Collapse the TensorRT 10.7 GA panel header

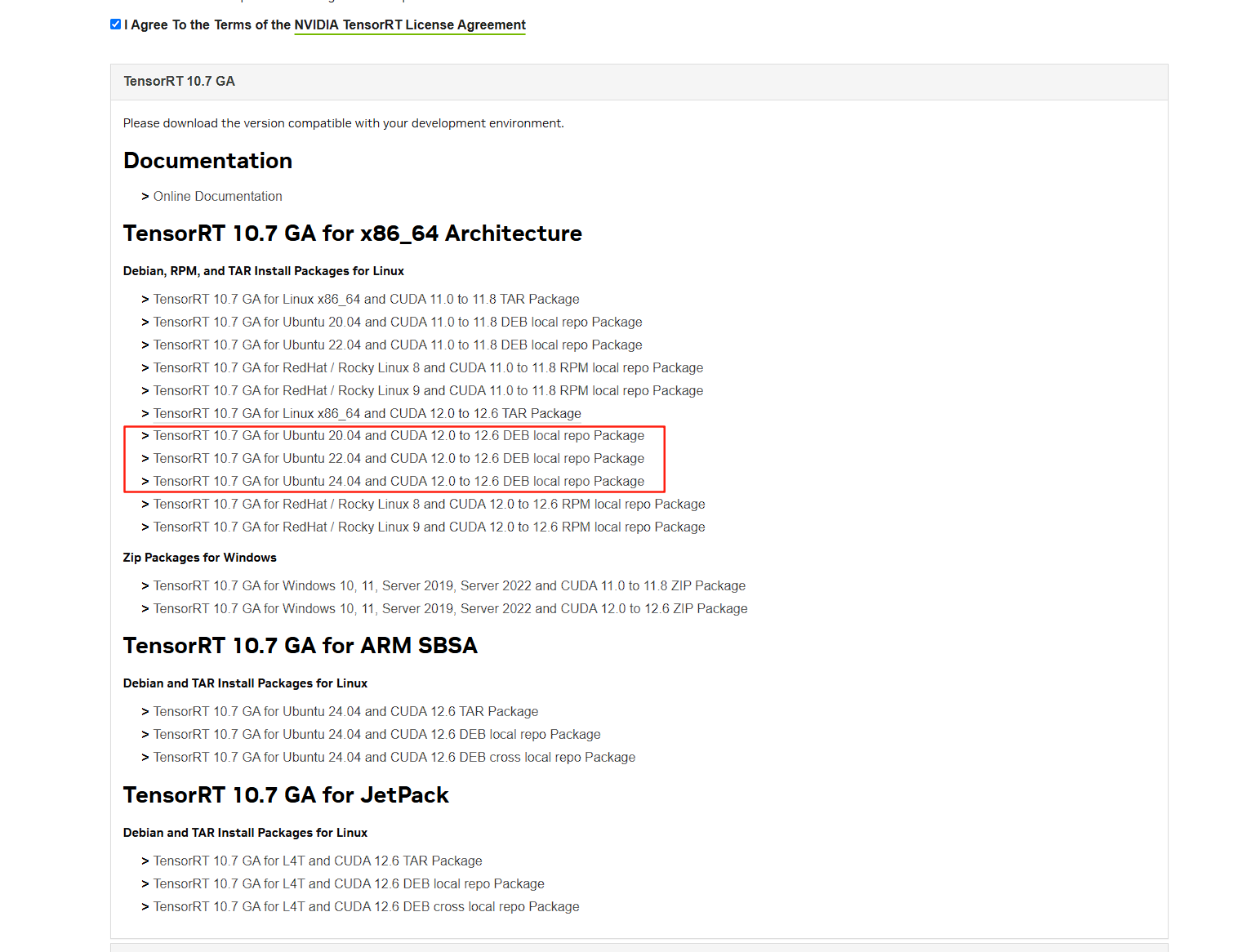click(179, 82)
